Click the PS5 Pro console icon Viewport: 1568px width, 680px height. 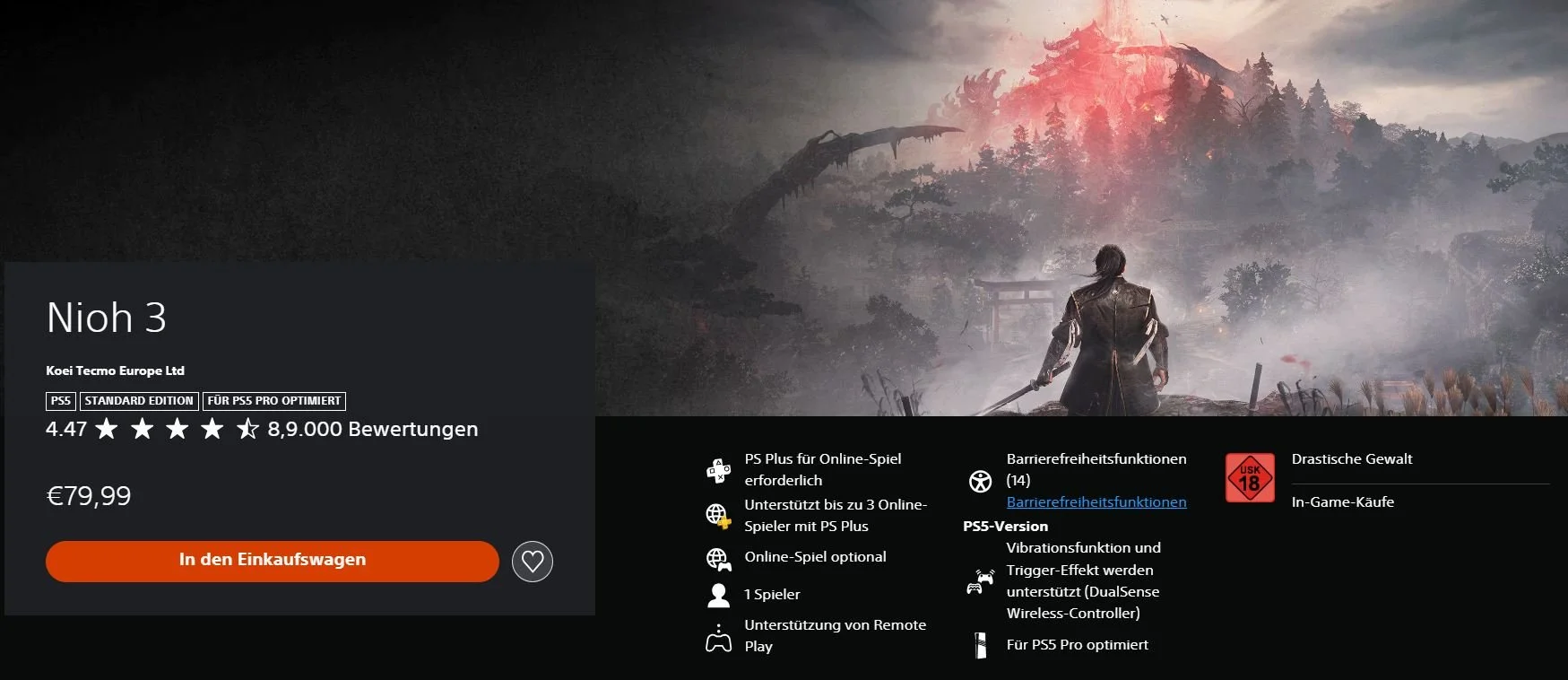click(981, 645)
